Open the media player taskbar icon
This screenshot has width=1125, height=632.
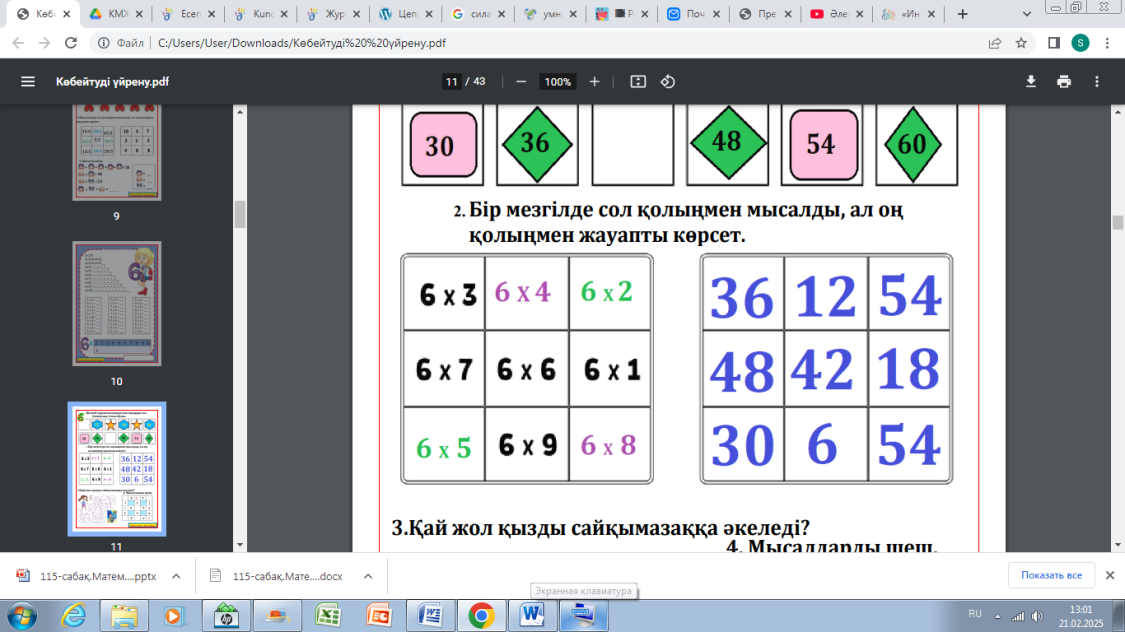(173, 616)
